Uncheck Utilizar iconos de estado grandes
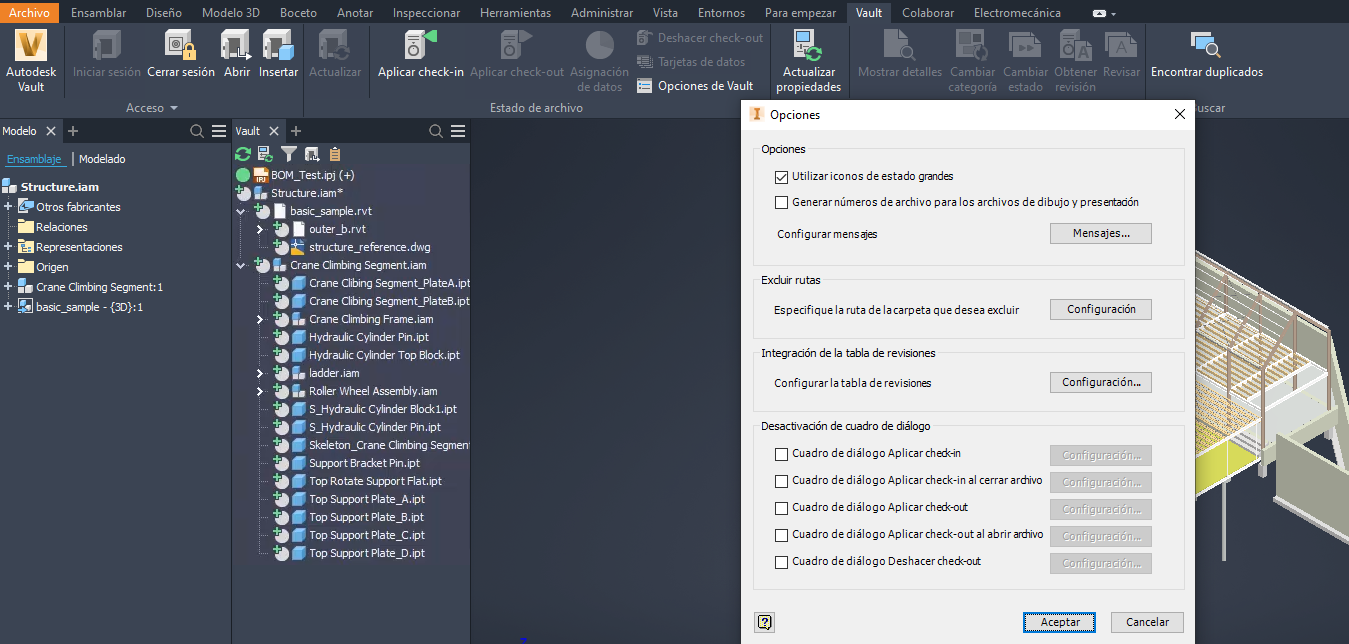The height and width of the screenshot is (644, 1349). tap(782, 176)
